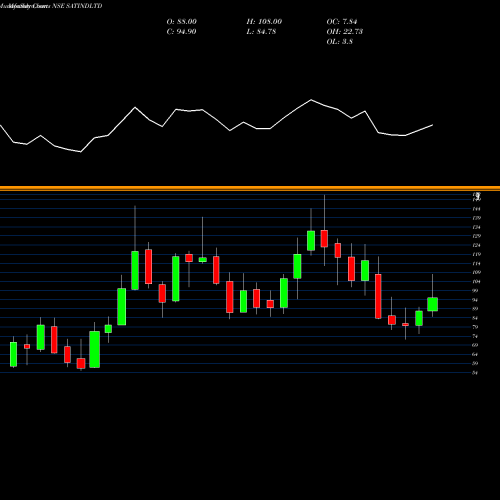Click the 144 price axis label
The height and width of the screenshot is (500, 500).
tap(477, 209)
